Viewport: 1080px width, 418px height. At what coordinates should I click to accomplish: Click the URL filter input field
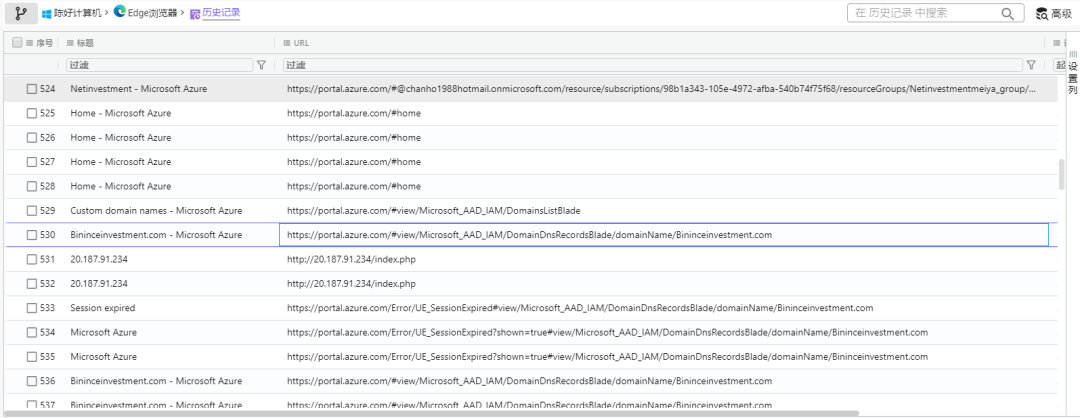(653, 65)
